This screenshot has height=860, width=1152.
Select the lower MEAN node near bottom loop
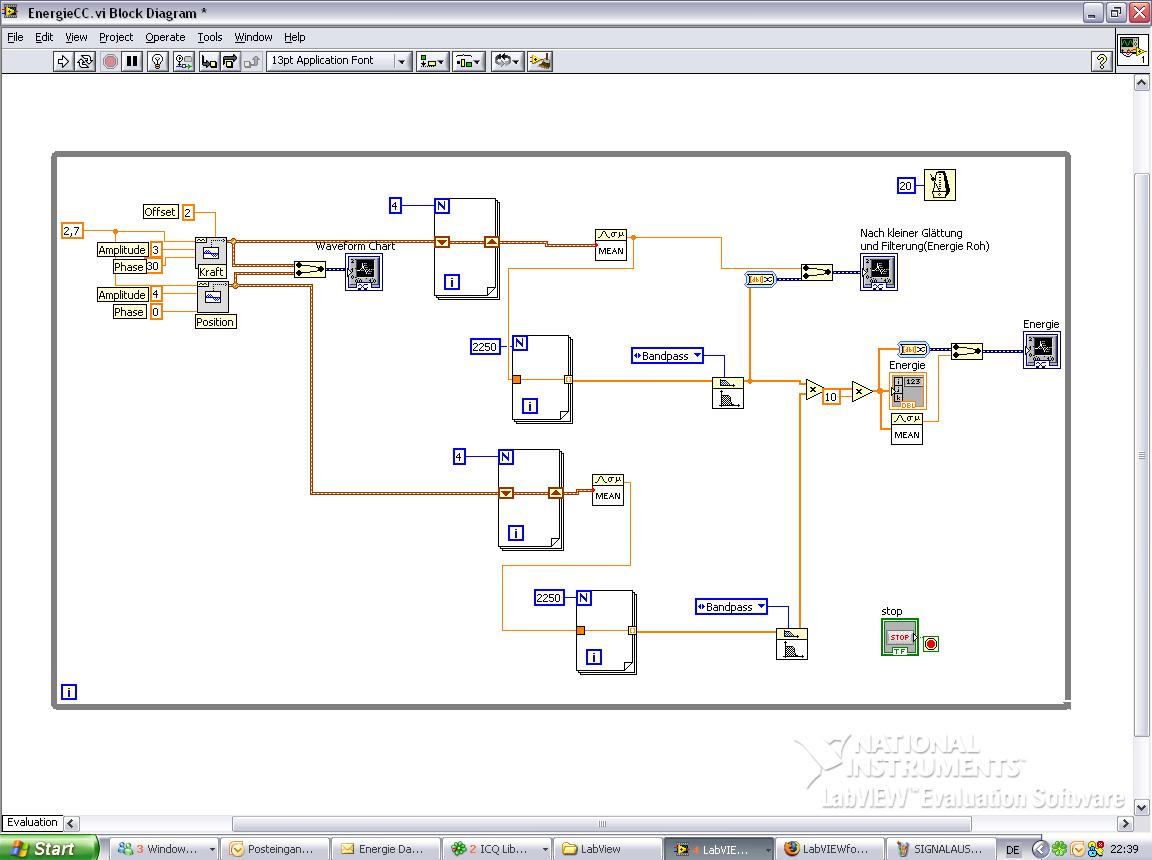[608, 489]
